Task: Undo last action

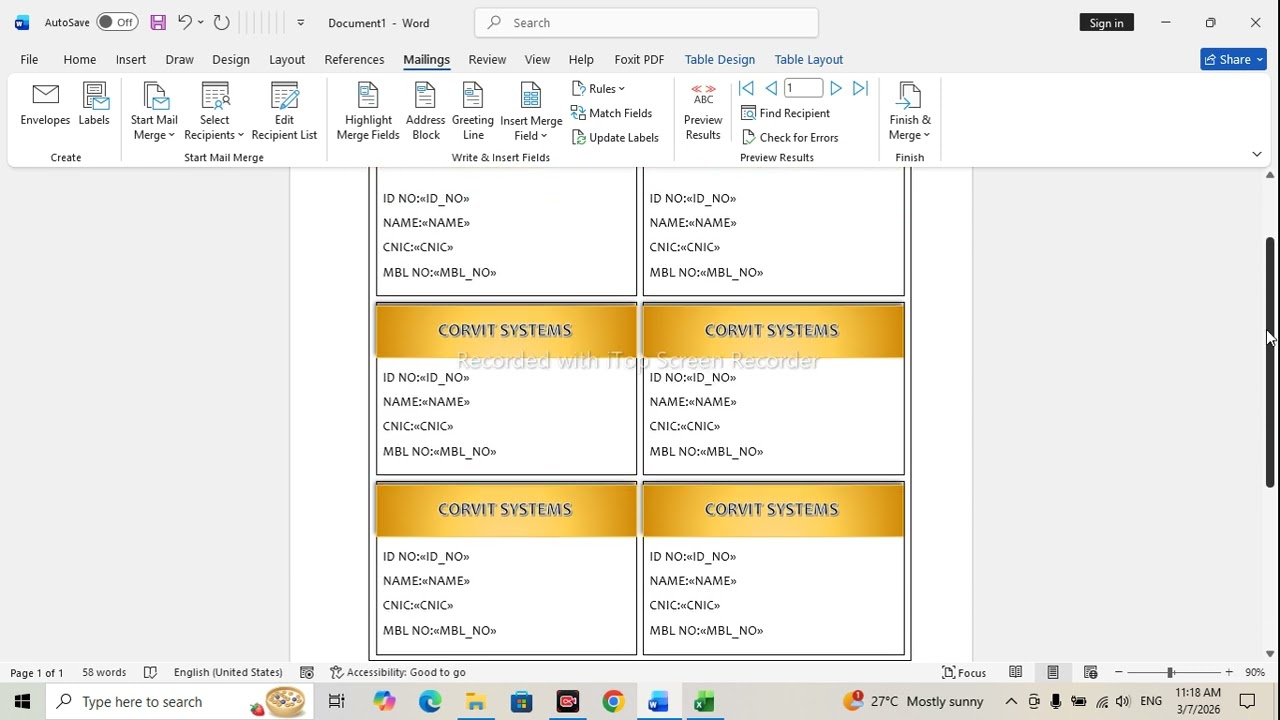Action: coord(184,22)
